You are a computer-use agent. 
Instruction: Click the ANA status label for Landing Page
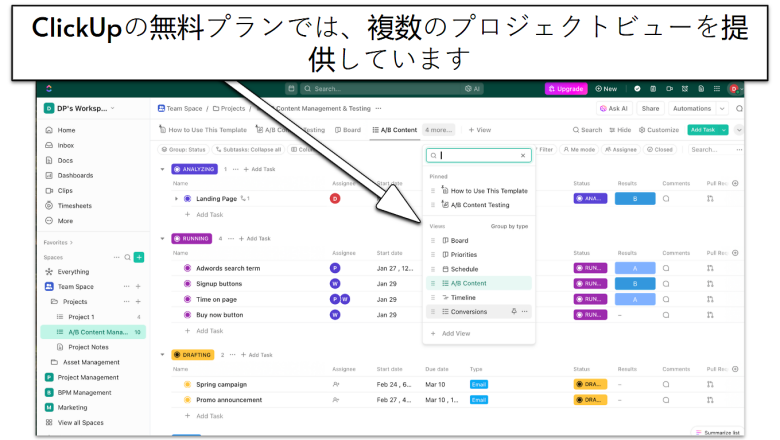[590, 198]
